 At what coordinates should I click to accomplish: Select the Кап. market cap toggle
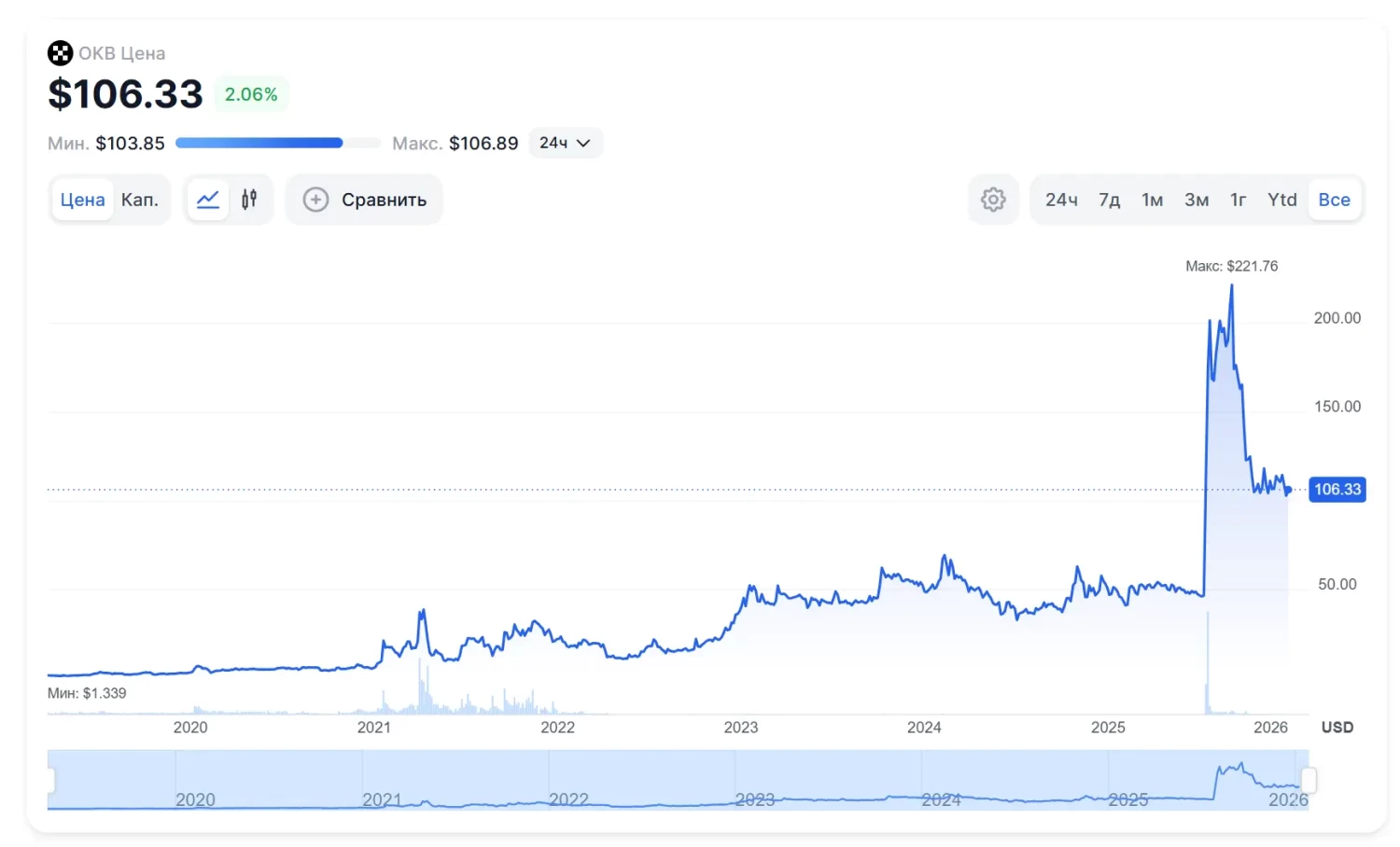click(140, 200)
